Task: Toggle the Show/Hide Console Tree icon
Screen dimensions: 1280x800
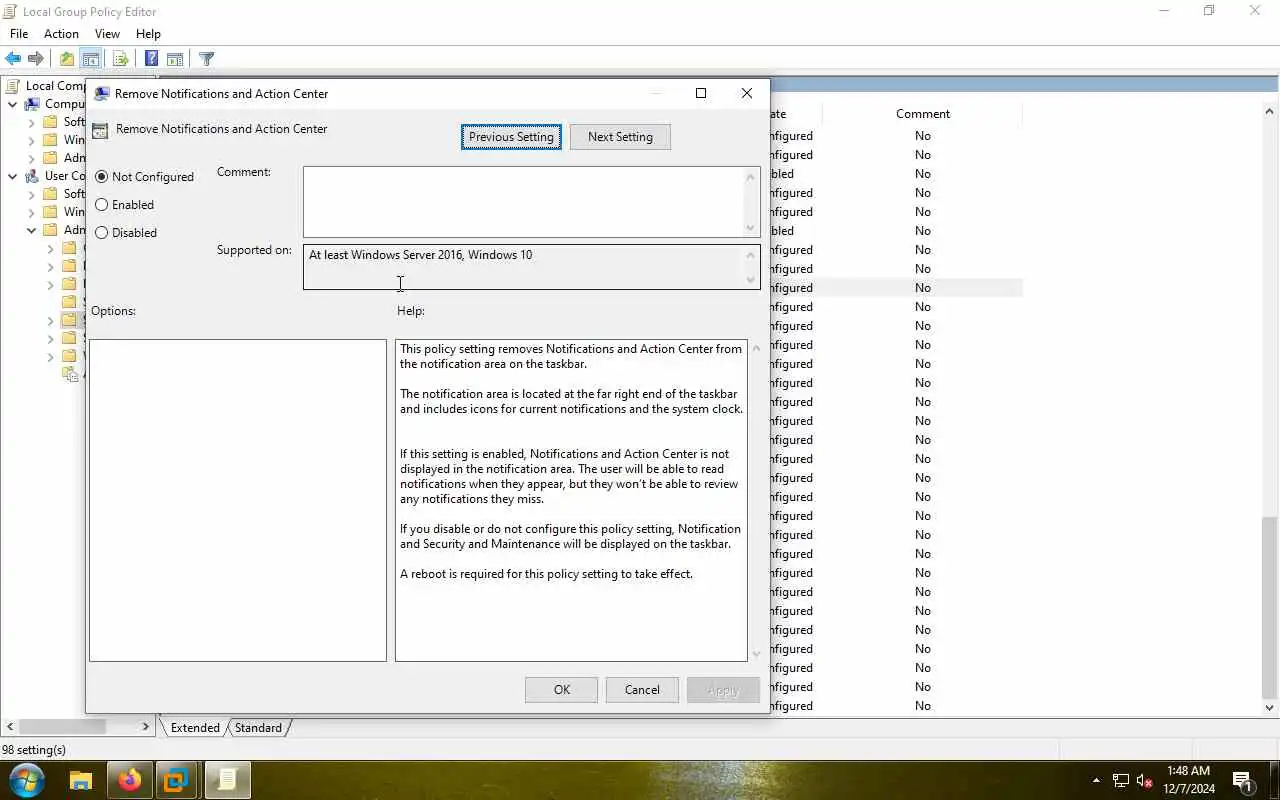Action: point(91,59)
